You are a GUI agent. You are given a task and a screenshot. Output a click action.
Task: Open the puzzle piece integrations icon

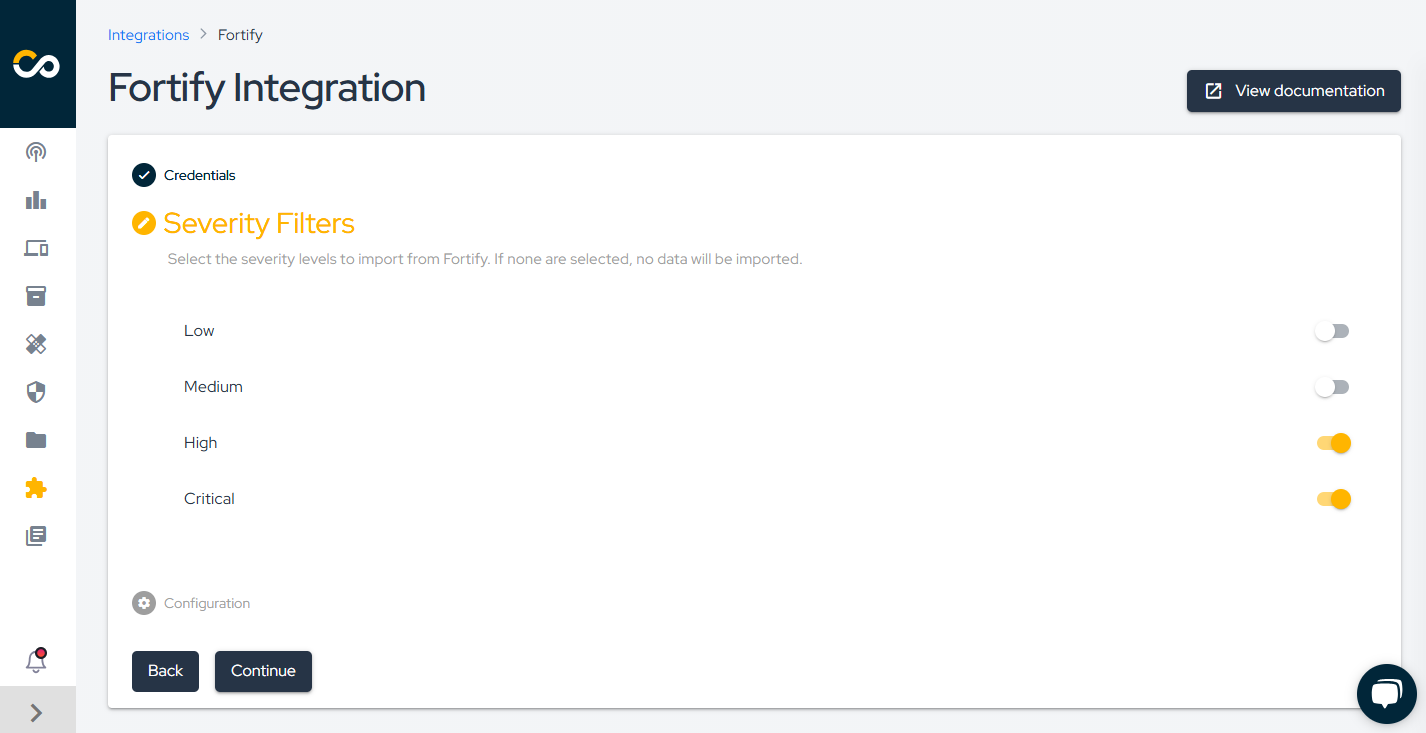pos(36,488)
